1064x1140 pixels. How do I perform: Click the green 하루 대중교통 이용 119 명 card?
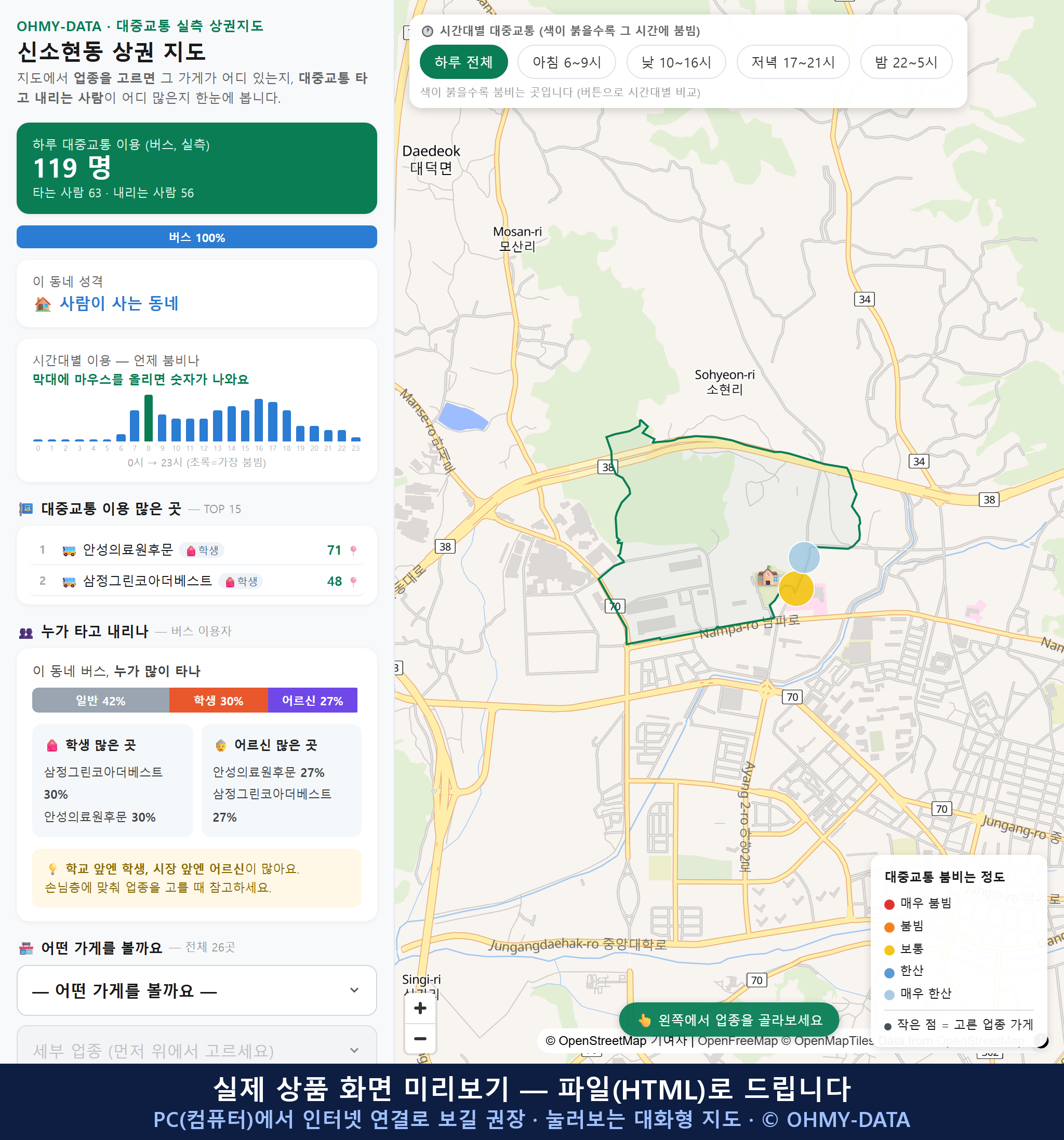coord(197,168)
